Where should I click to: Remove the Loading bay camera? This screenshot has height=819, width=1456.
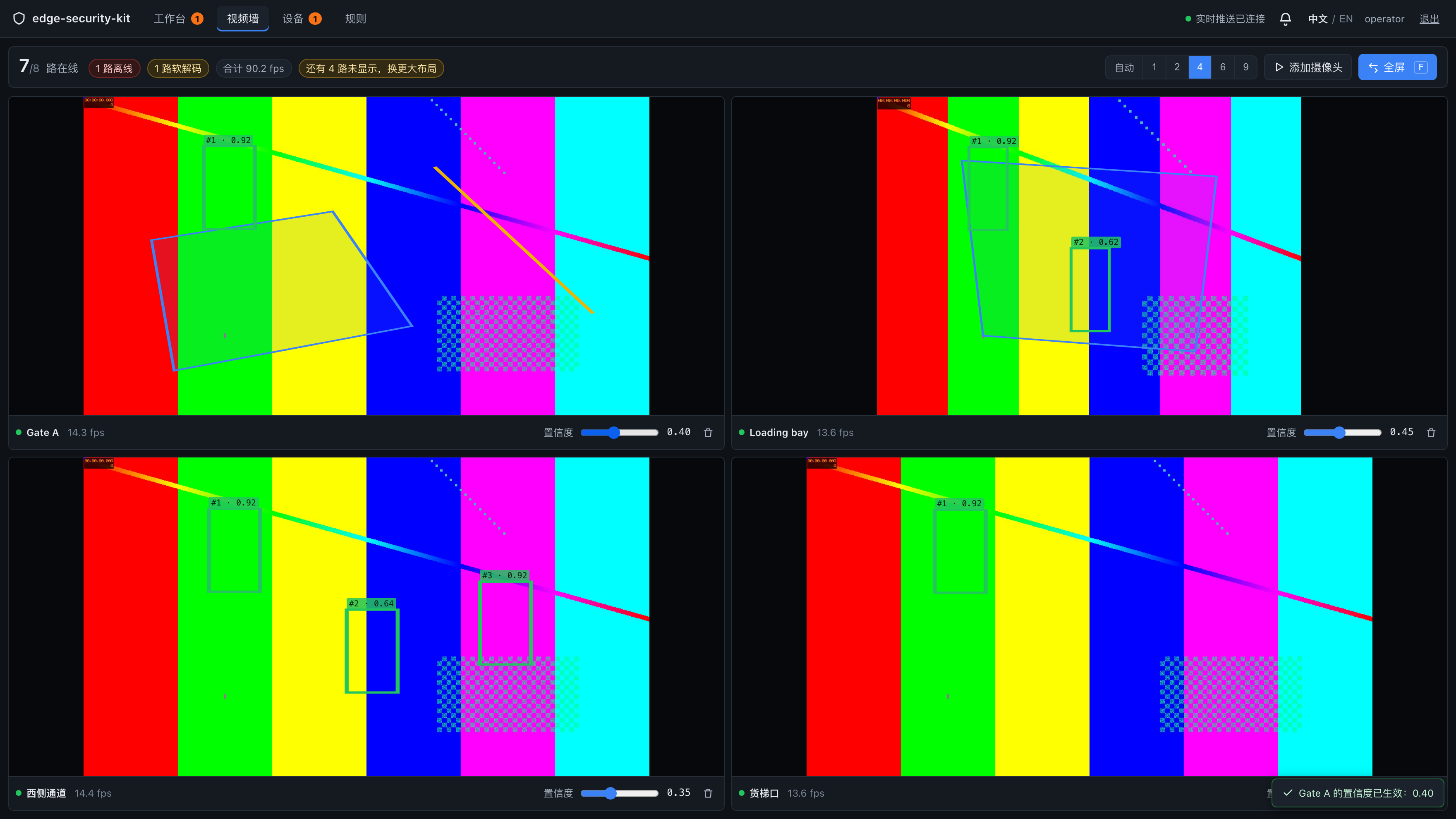[1431, 432]
